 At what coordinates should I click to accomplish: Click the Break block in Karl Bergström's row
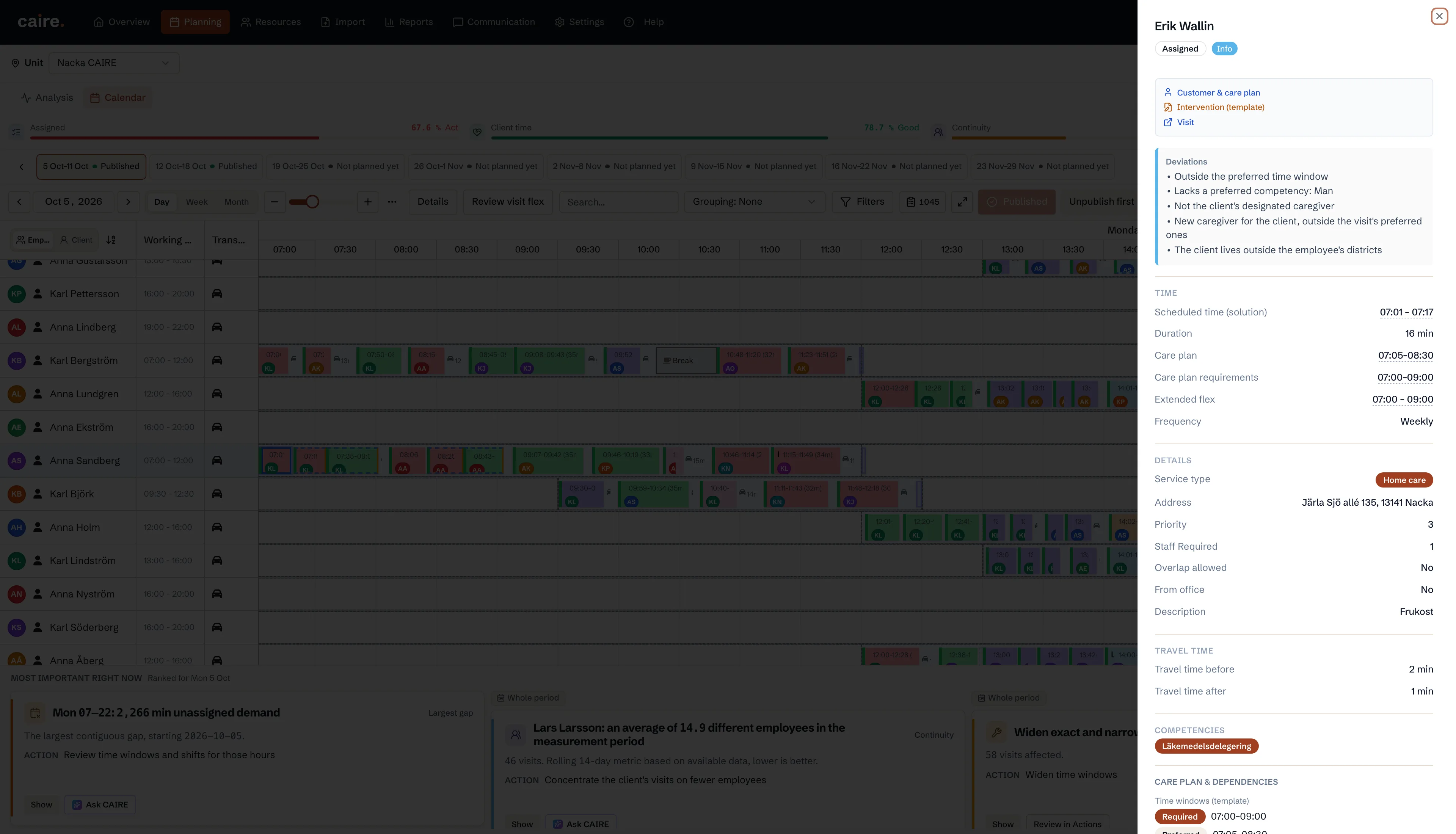coord(686,360)
